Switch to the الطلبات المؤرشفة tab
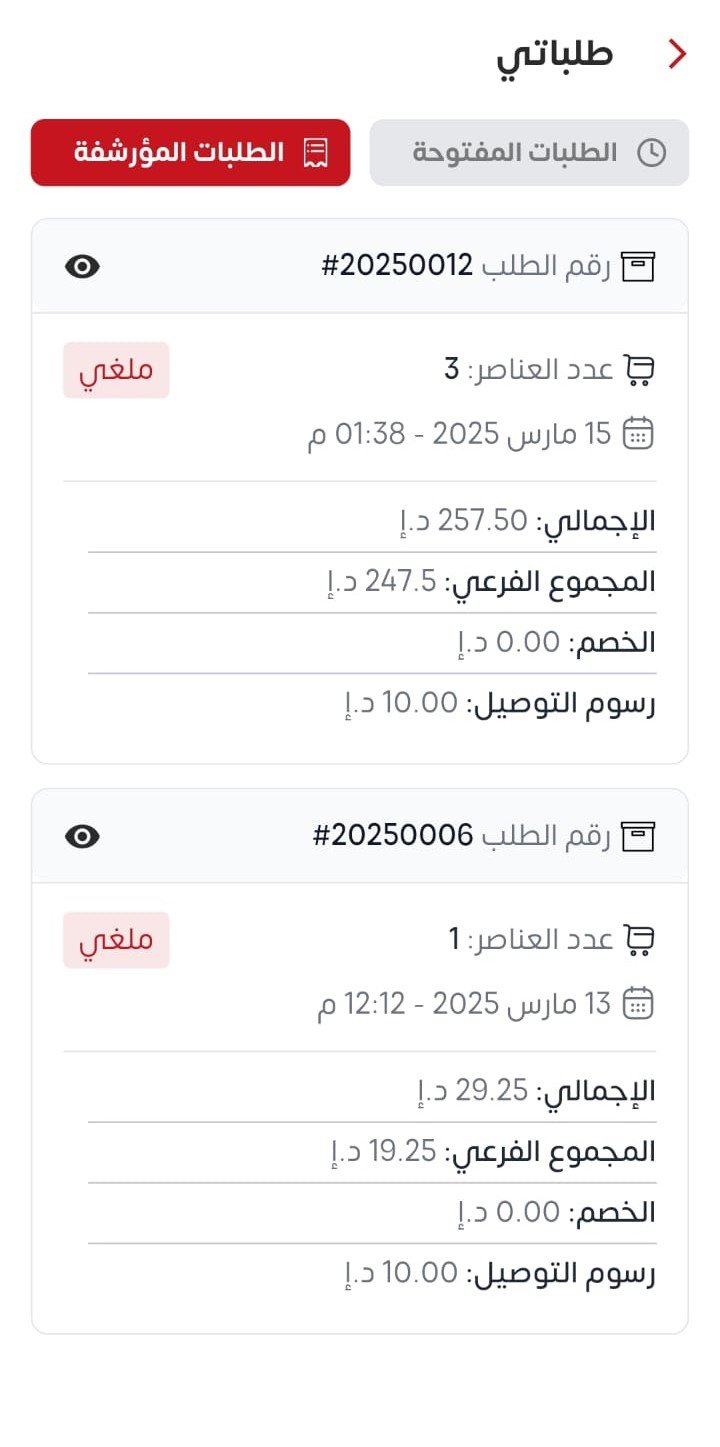Viewport: 720px width, 1447px height. pos(190,153)
